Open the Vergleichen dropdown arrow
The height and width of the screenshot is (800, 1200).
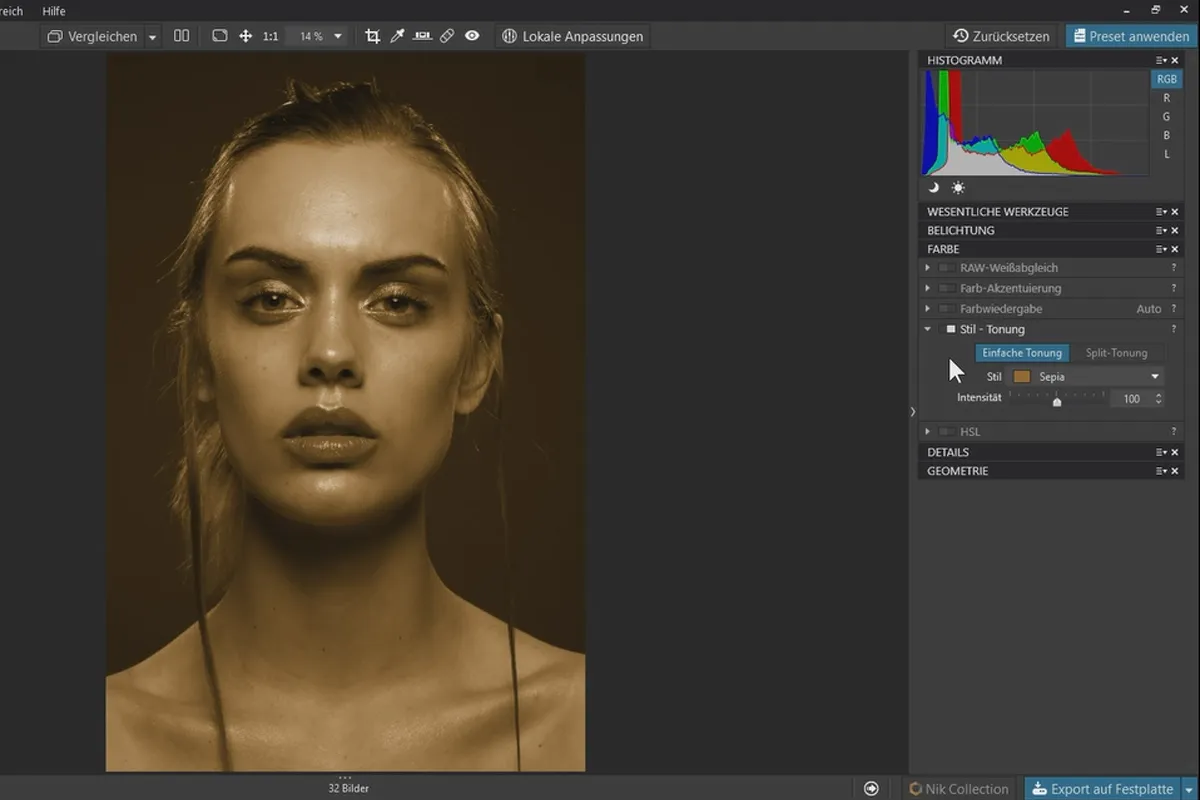(153, 37)
